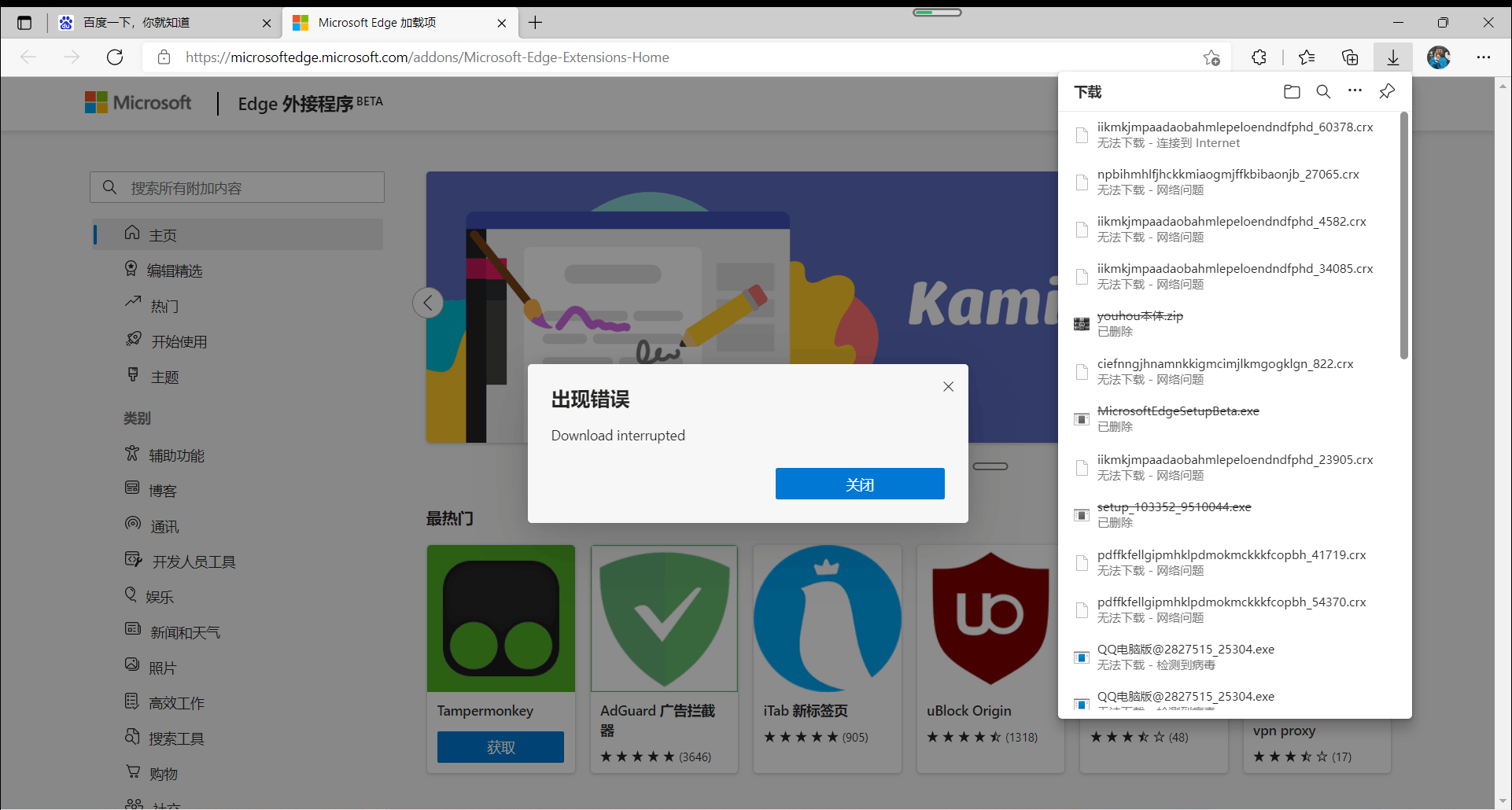Select download pdffkfellgipmhklpdmokmckkkfcopbh_54370.crx

point(1230,609)
